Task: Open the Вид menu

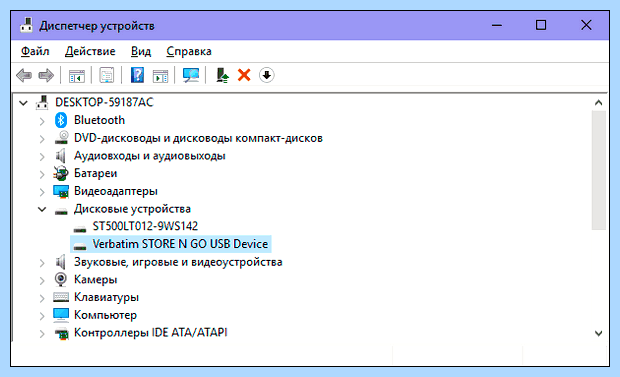Action: [141, 51]
